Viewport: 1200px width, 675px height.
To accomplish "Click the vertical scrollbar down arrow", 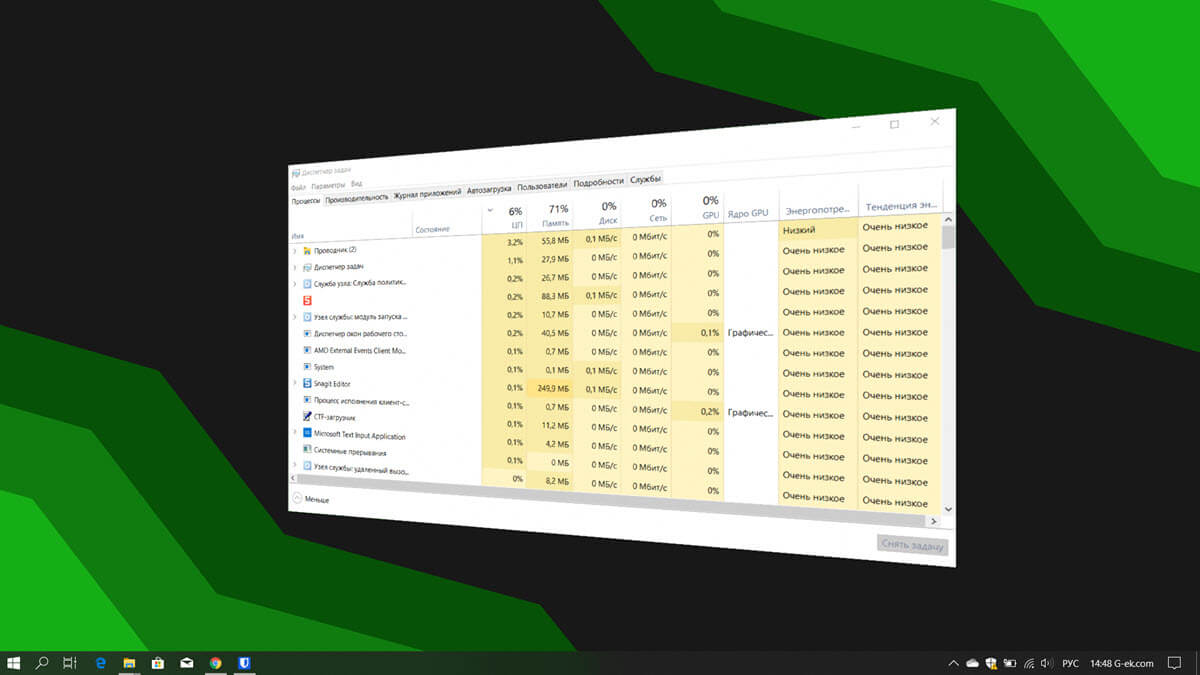I will click(x=948, y=508).
